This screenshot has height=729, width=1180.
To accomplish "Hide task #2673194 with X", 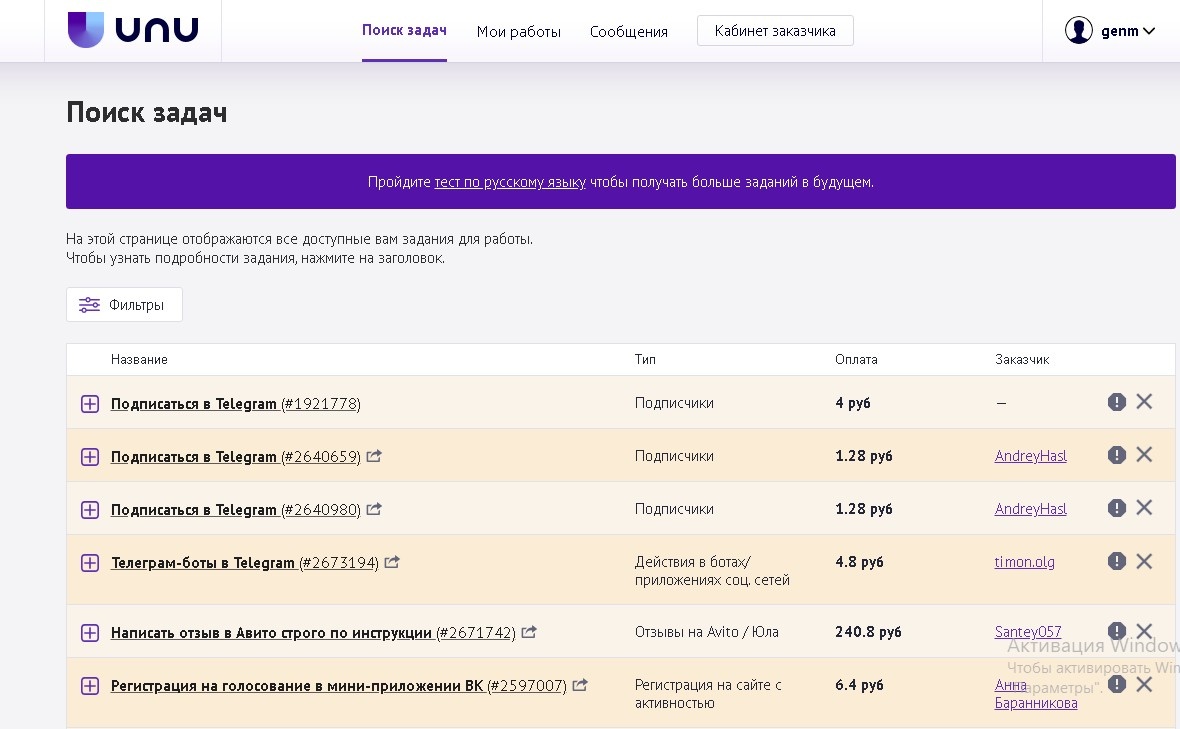I will click(x=1144, y=561).
